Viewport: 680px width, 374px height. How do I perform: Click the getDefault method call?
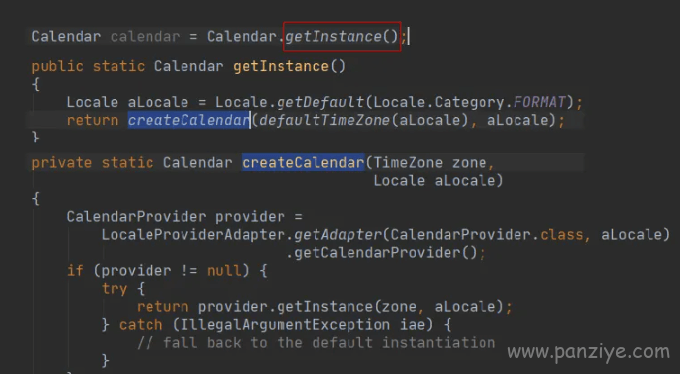coord(320,102)
